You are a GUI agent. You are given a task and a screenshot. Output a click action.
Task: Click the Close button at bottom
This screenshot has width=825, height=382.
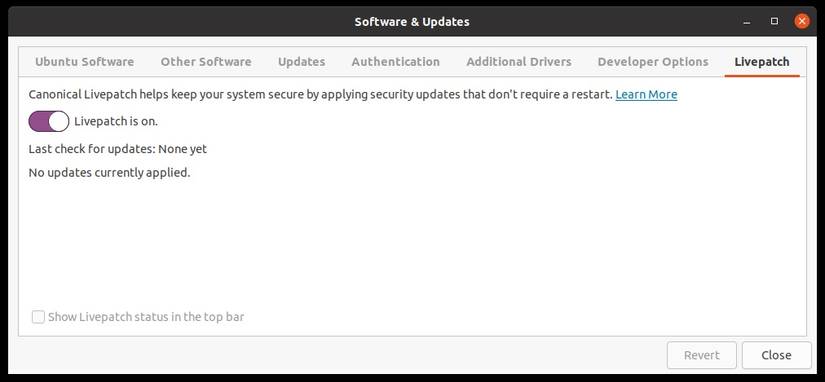pyautogui.click(x=777, y=355)
